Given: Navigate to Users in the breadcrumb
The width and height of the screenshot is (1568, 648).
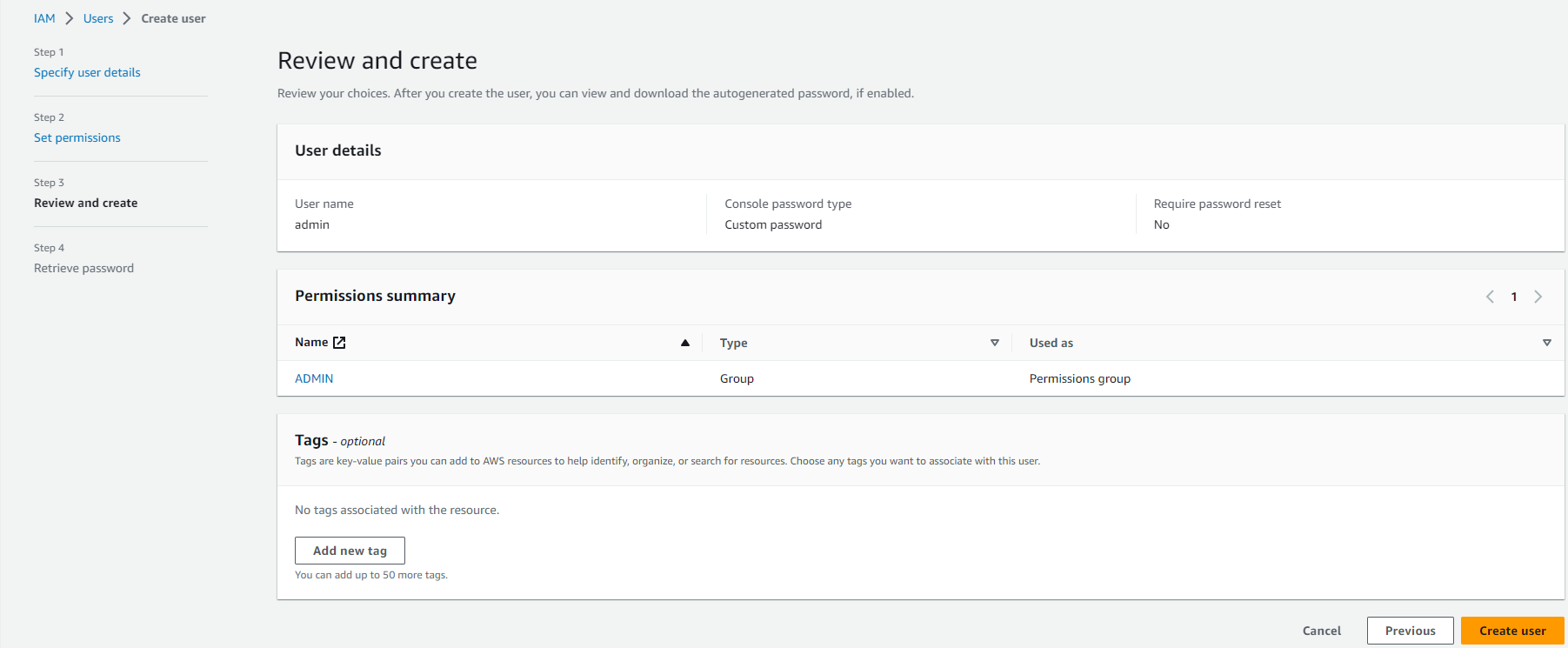Looking at the screenshot, I should coord(98,18).
